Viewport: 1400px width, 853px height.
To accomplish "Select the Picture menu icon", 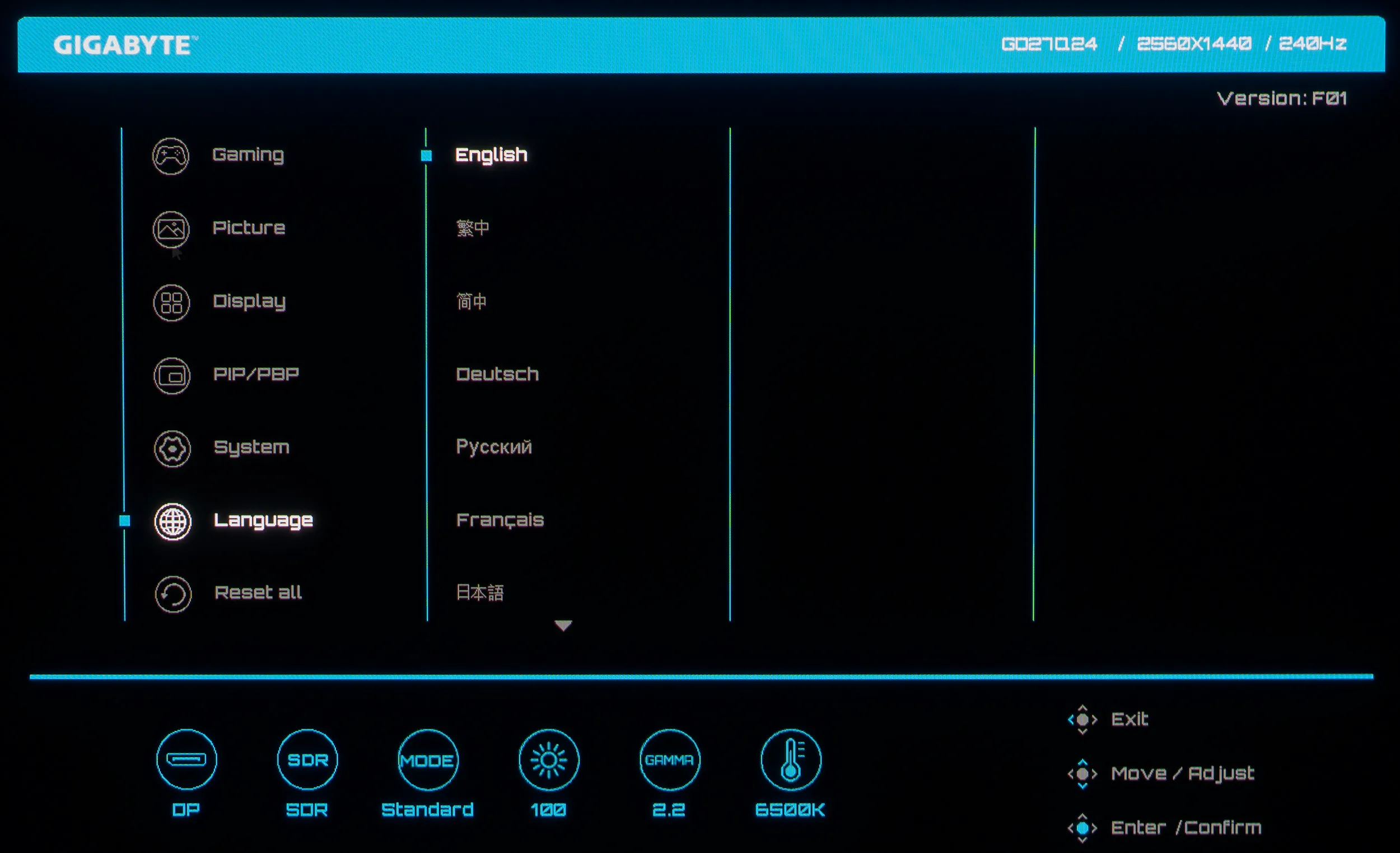I will [171, 229].
